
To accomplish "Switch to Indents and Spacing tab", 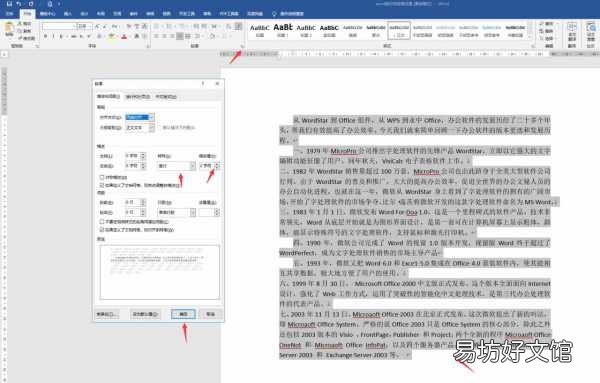I will [109, 96].
